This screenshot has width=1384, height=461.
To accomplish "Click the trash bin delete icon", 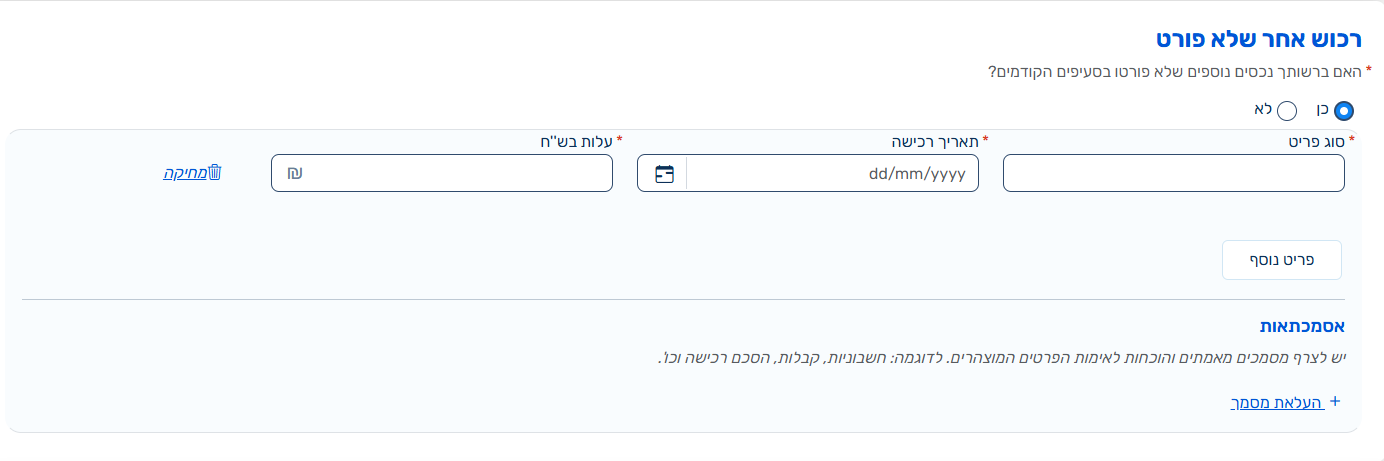I will (x=215, y=173).
